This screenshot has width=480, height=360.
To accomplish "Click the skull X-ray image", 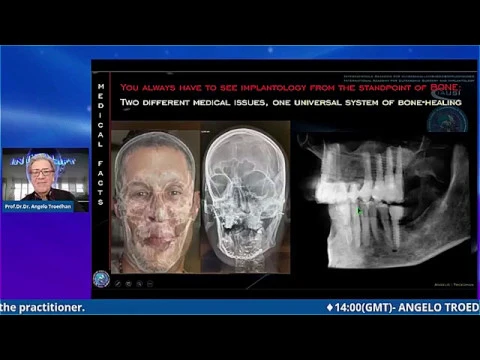I will [245, 197].
